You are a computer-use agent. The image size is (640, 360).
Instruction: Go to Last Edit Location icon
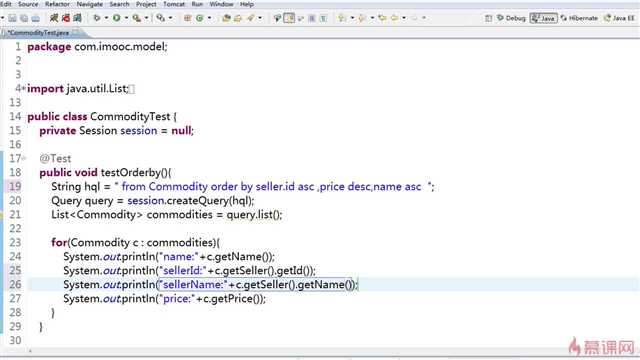click(382, 18)
